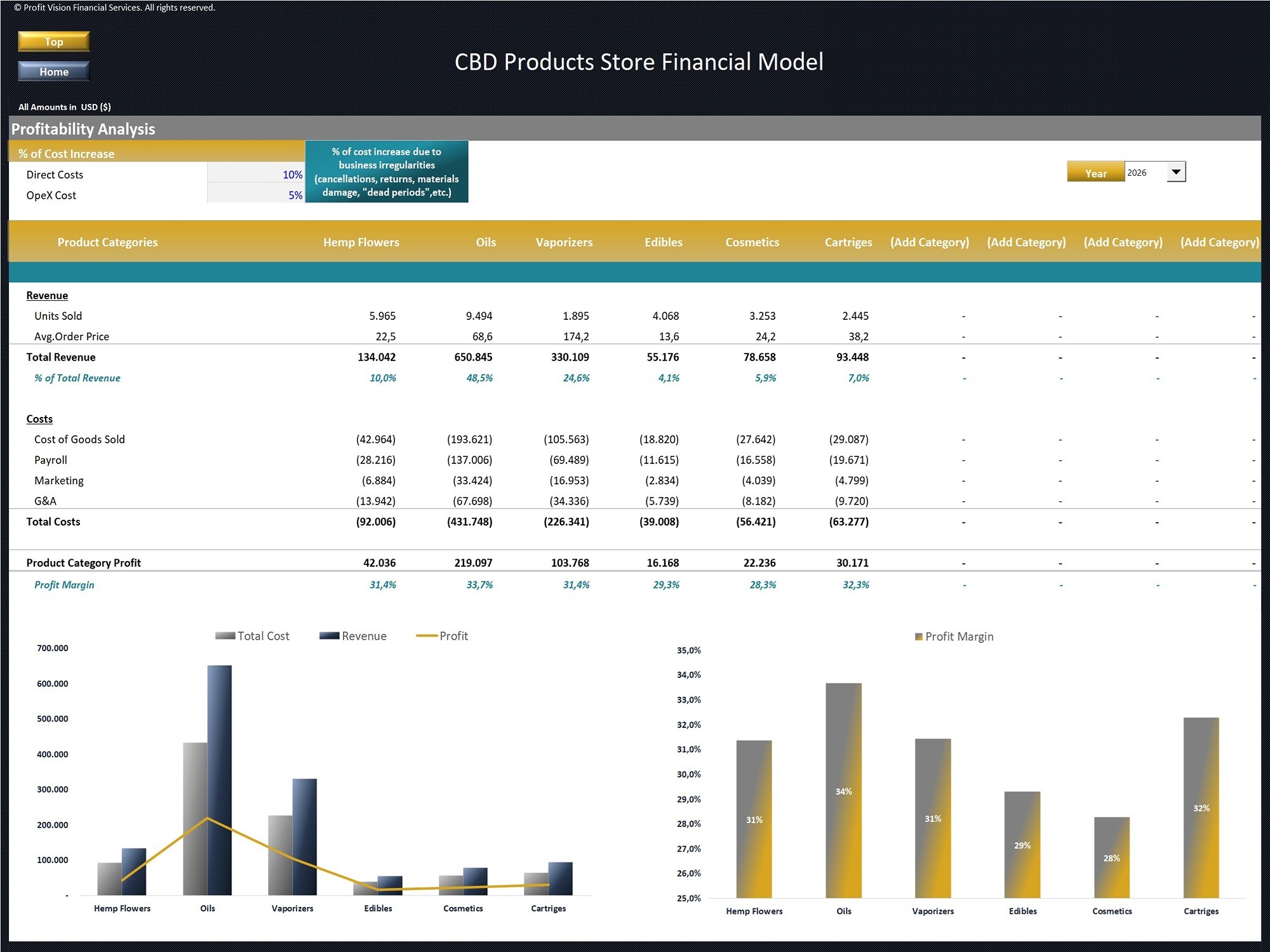The image size is (1270, 952).
Task: Click the Edibles 29% profit margin bar
Action: 1022,845
